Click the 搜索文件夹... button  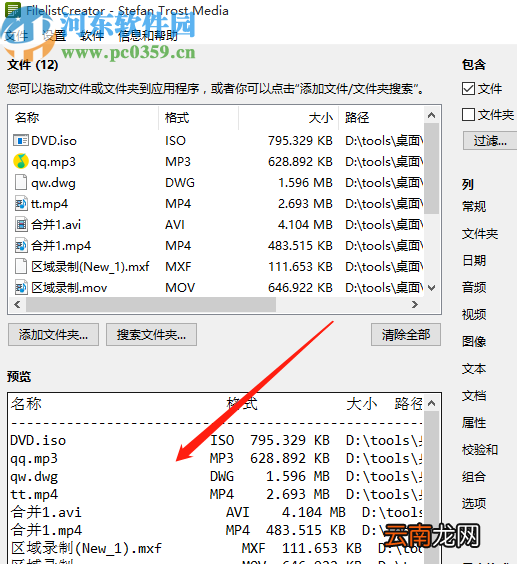point(151,335)
